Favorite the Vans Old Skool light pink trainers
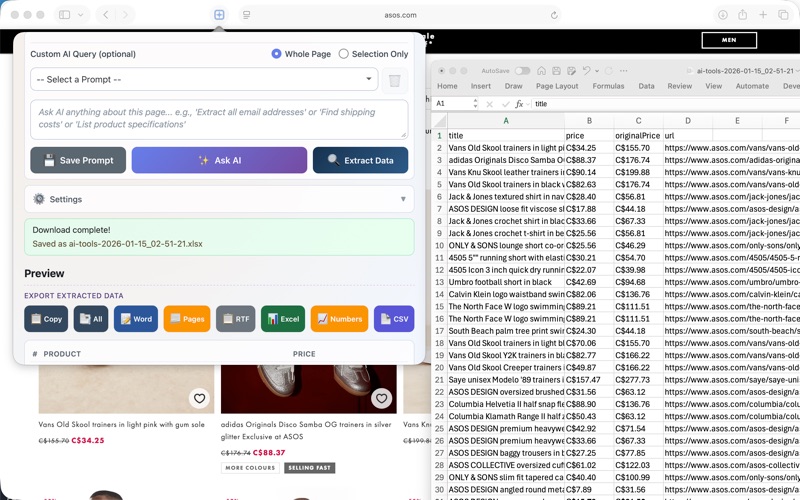 [199, 398]
